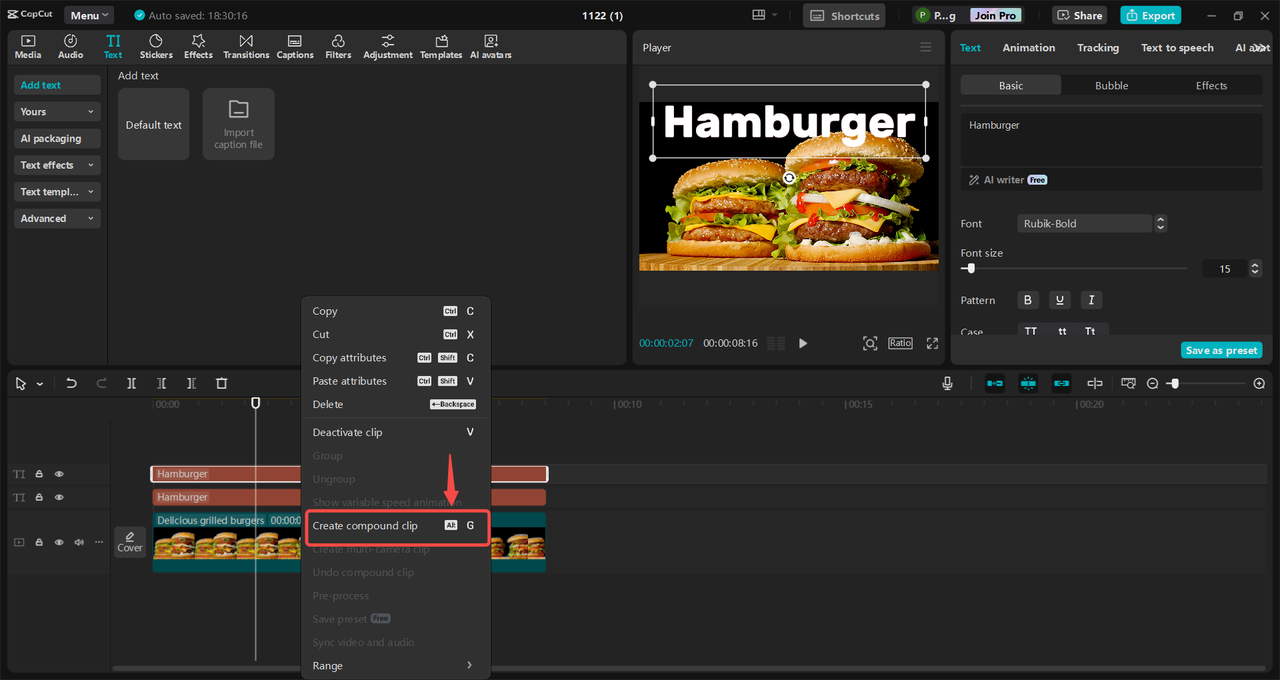Click the microphone record voiceover icon
This screenshot has width=1280, height=680.
pos(947,383)
